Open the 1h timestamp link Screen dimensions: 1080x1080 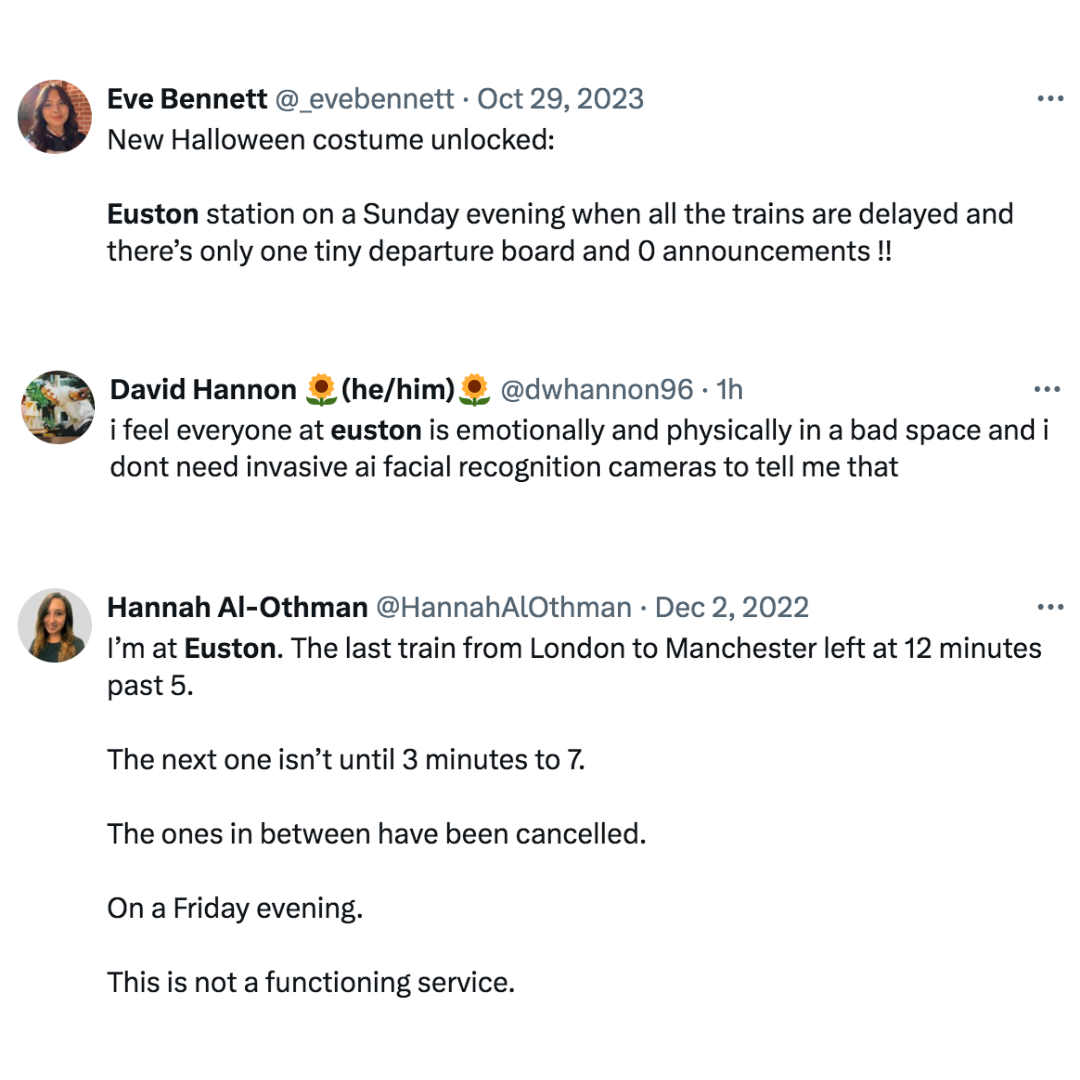729,390
